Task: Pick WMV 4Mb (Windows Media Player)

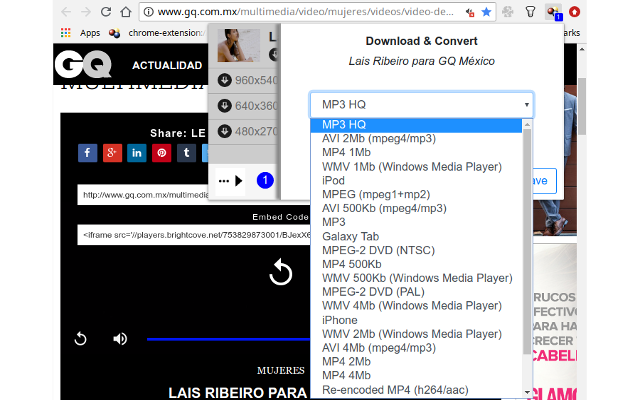Action: point(416,306)
